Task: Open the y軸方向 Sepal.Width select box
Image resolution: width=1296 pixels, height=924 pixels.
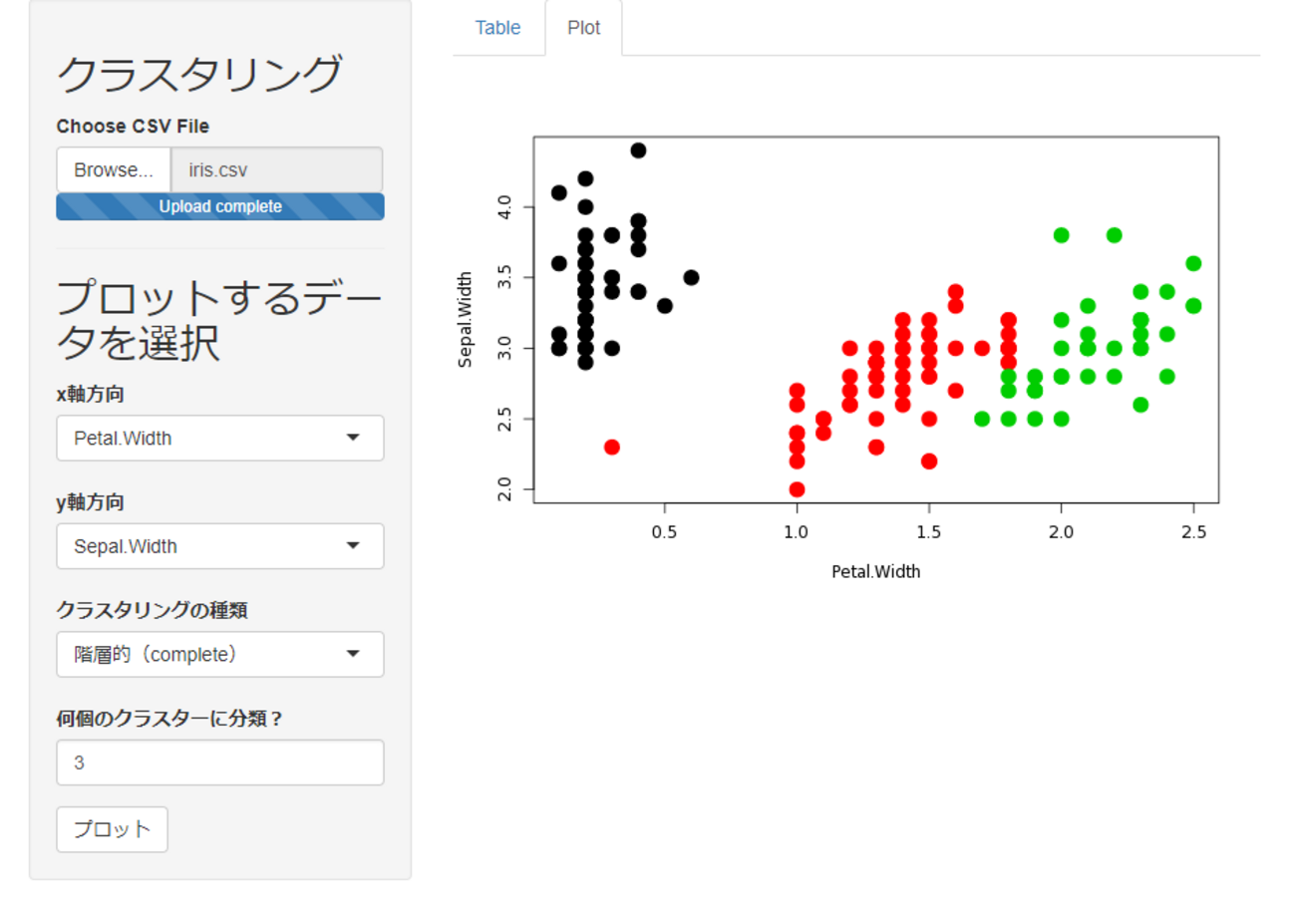Action: point(219,546)
